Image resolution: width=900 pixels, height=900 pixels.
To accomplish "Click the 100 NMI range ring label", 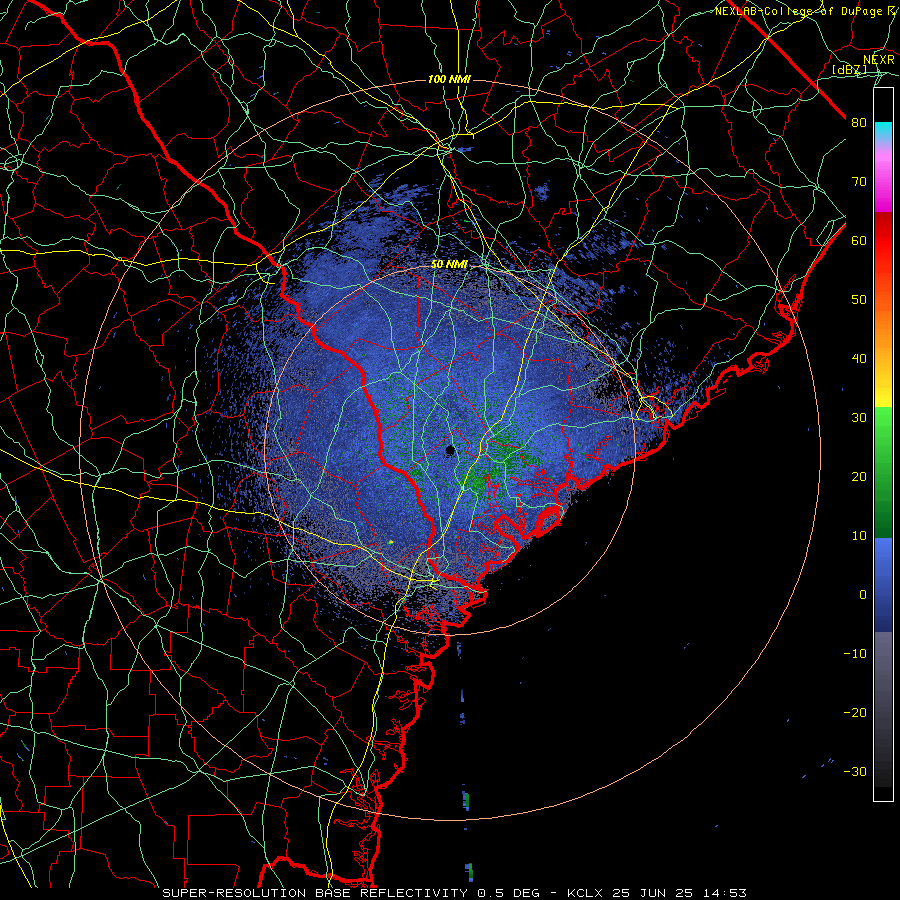I will 449,79.
